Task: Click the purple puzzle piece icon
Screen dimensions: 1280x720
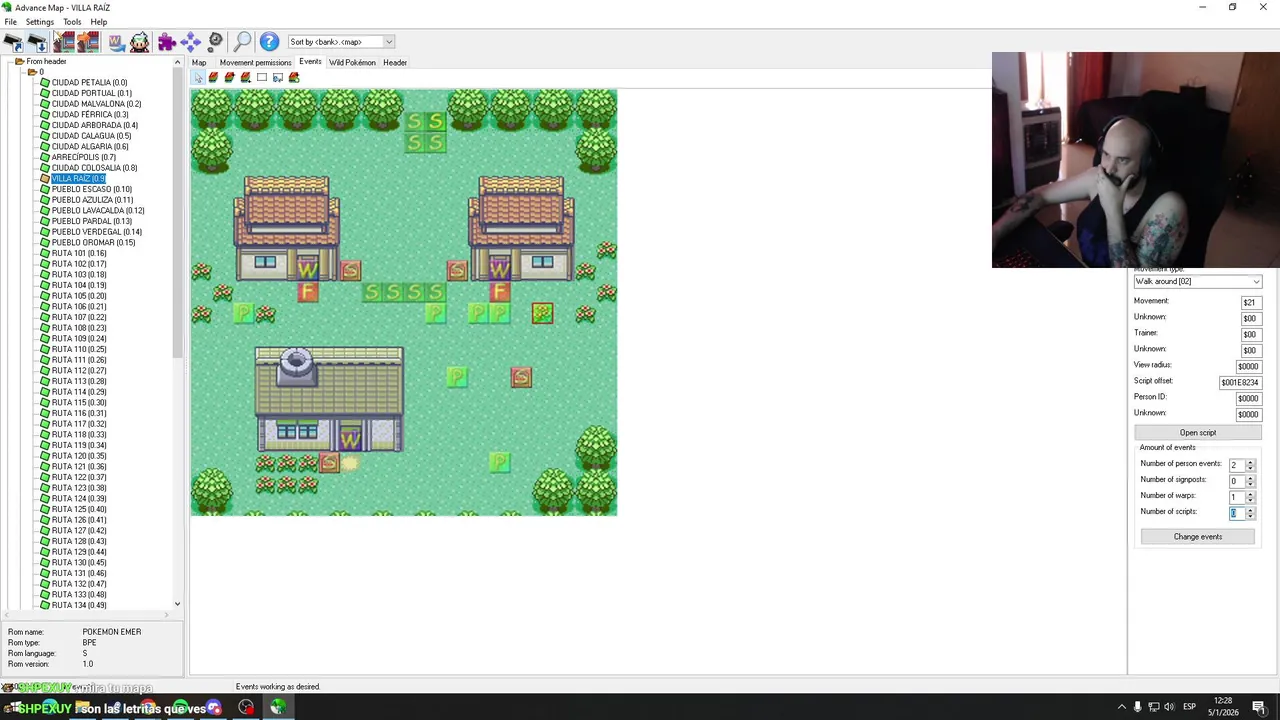Action: pos(167,42)
